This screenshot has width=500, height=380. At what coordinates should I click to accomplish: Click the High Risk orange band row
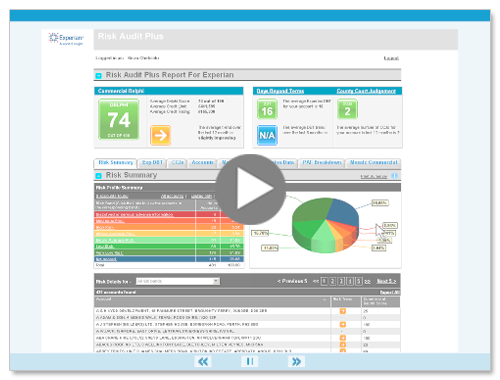[x=169, y=227]
